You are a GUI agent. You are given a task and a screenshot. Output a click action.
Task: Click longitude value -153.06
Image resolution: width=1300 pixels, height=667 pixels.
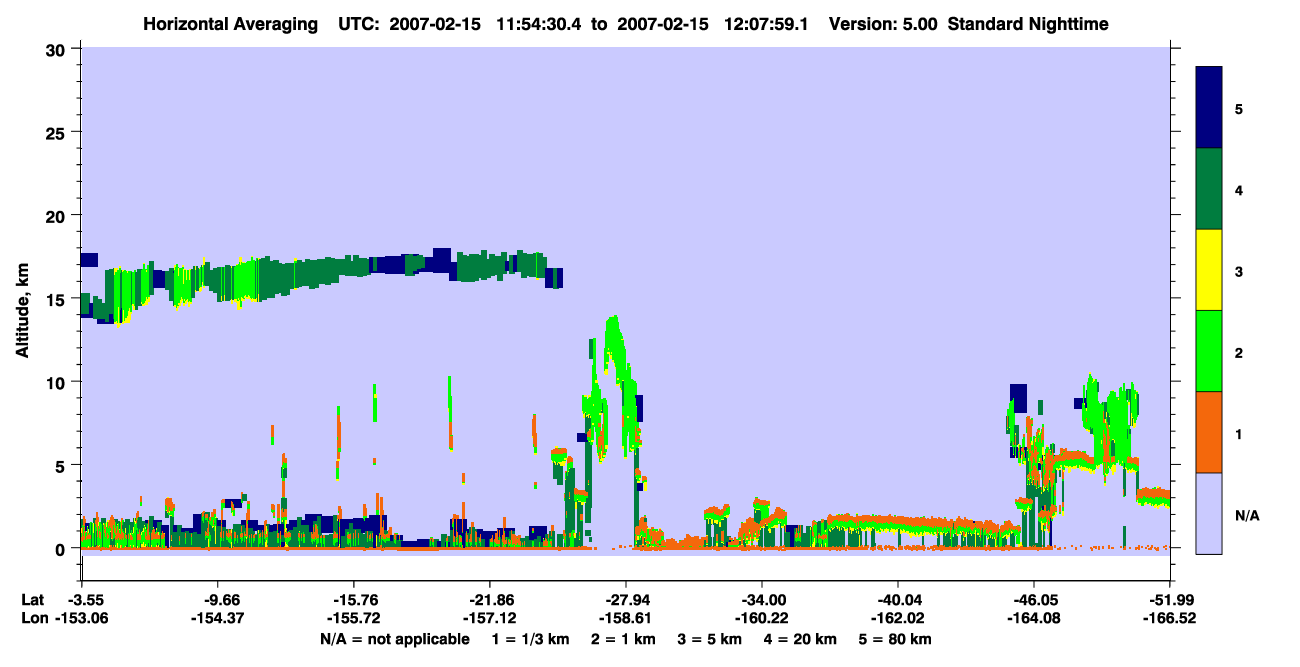click(82, 618)
